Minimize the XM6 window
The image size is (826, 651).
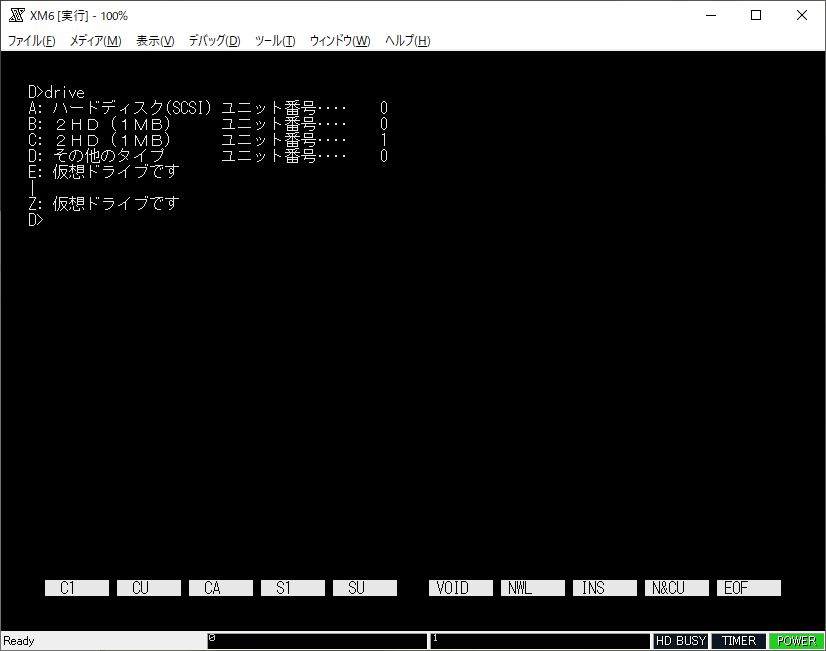coord(711,15)
